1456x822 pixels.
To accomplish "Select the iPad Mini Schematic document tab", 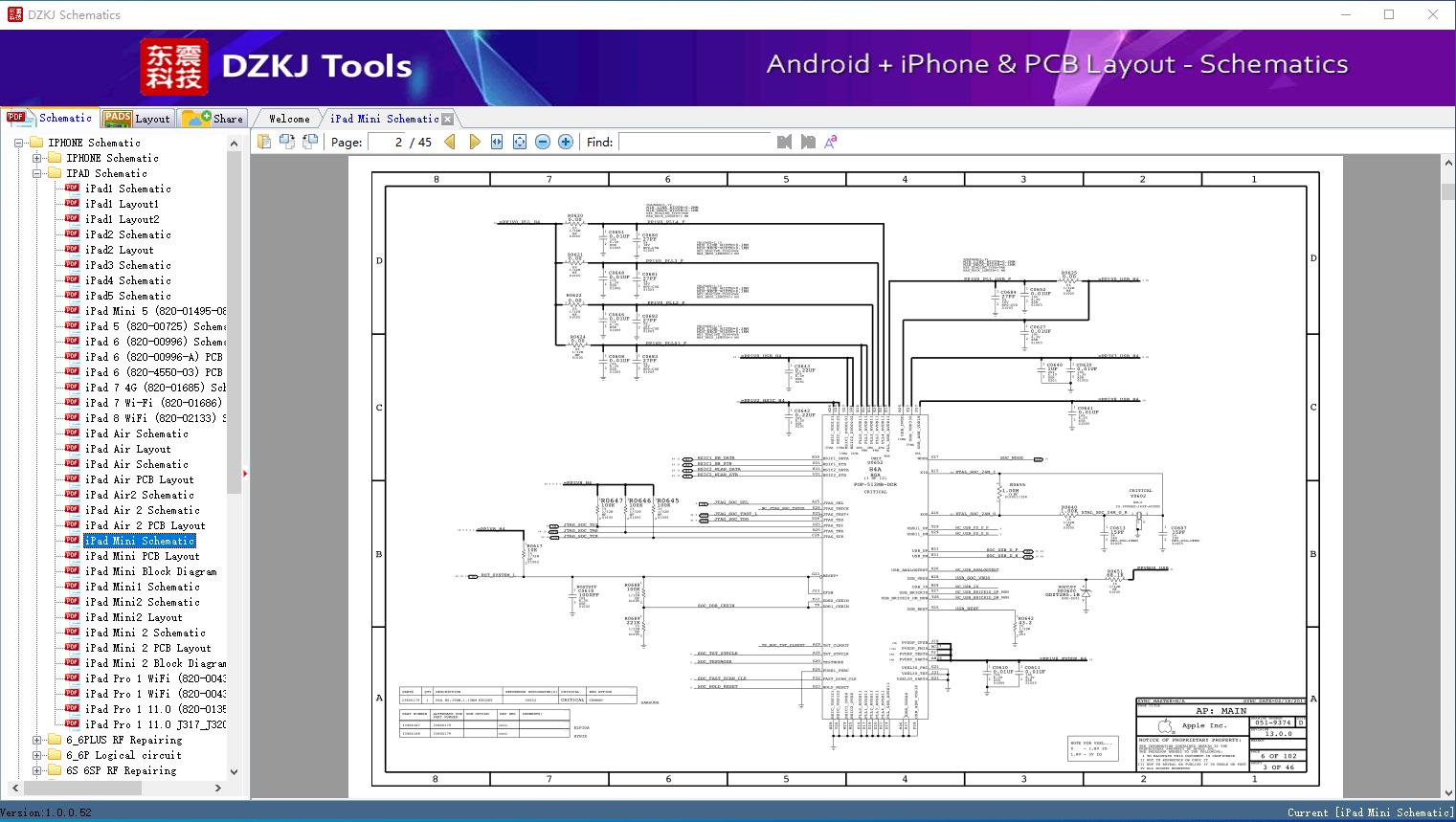I will [385, 119].
